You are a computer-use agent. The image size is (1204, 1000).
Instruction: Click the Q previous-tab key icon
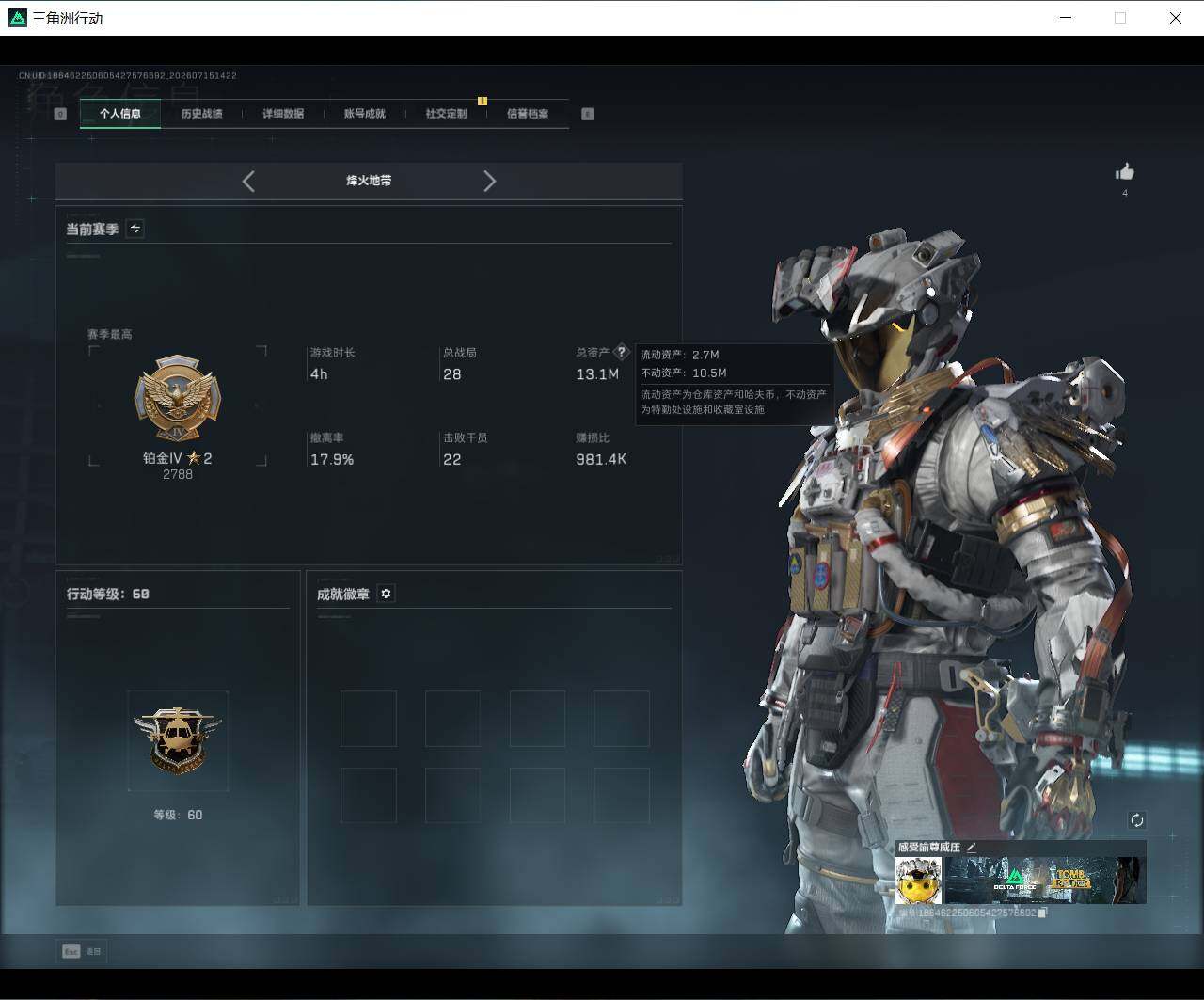[60, 114]
